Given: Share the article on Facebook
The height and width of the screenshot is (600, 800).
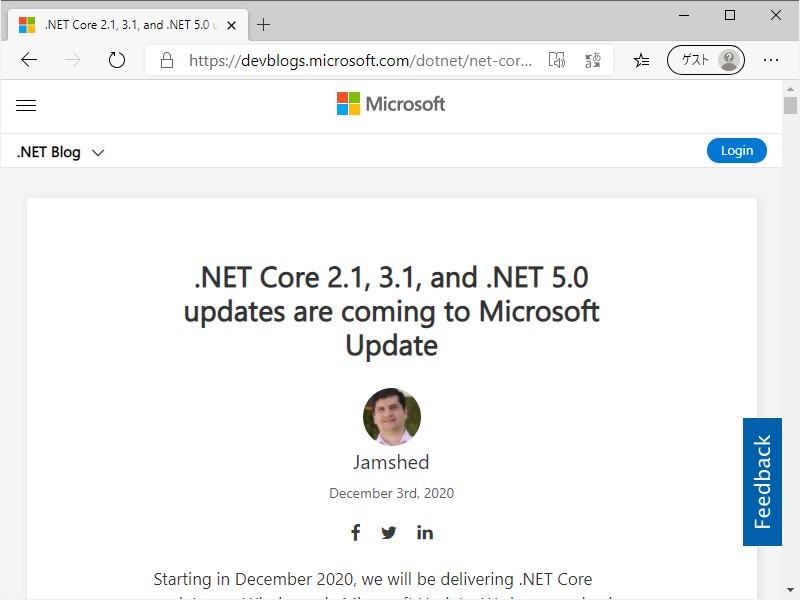Looking at the screenshot, I should 355,532.
